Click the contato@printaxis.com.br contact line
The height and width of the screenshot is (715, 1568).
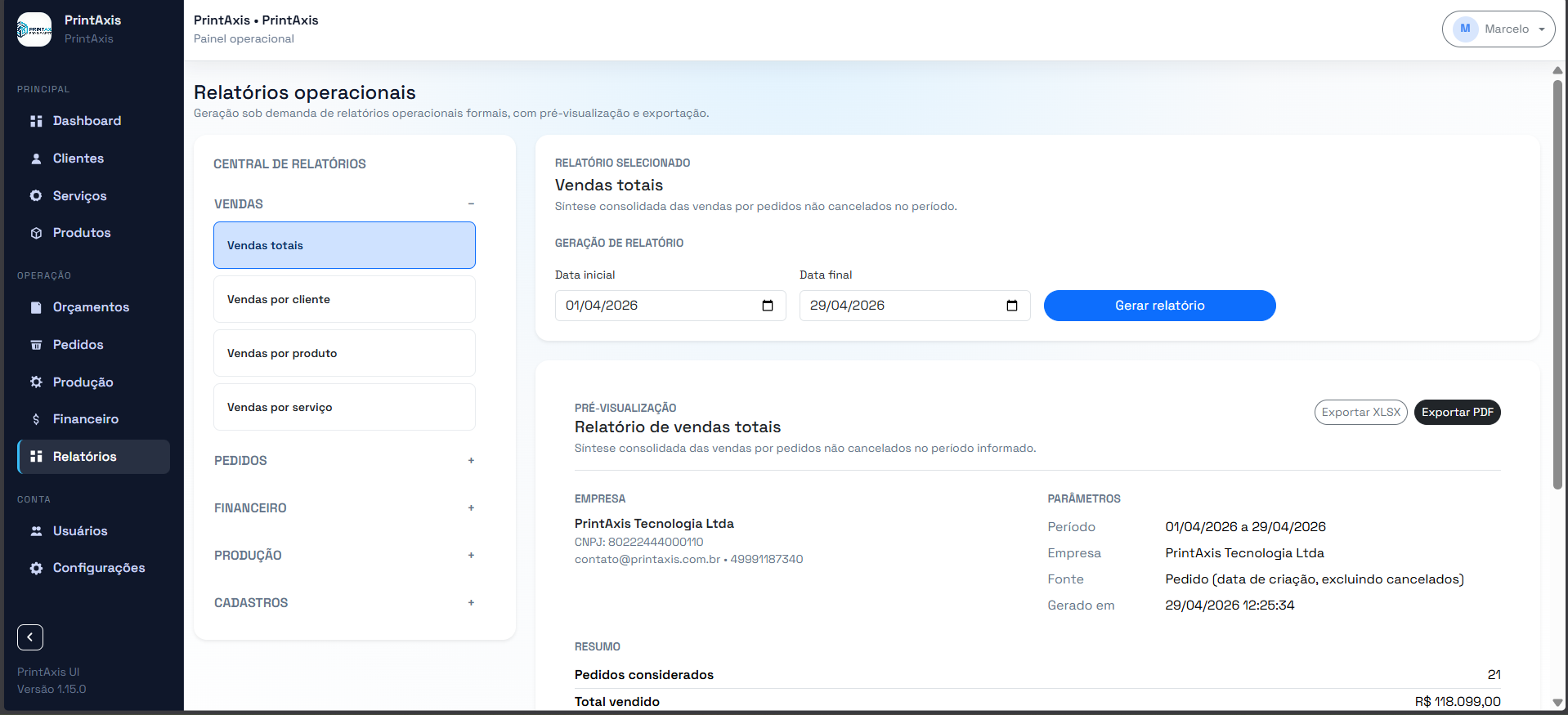688,560
